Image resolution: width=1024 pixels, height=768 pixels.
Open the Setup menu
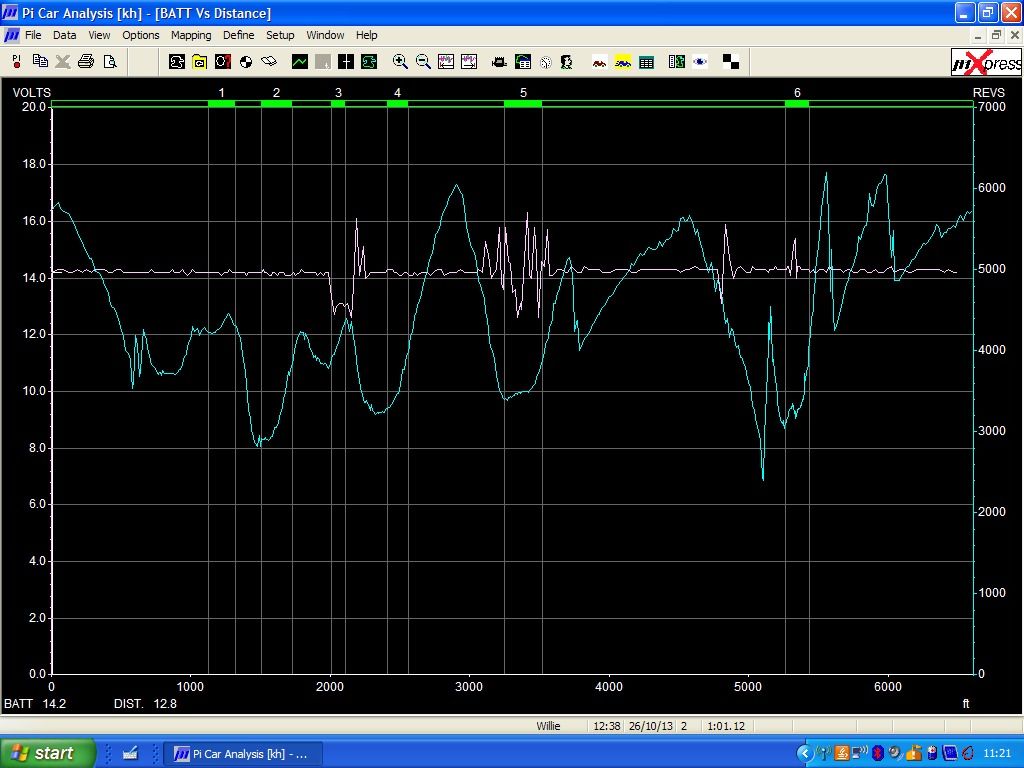280,35
